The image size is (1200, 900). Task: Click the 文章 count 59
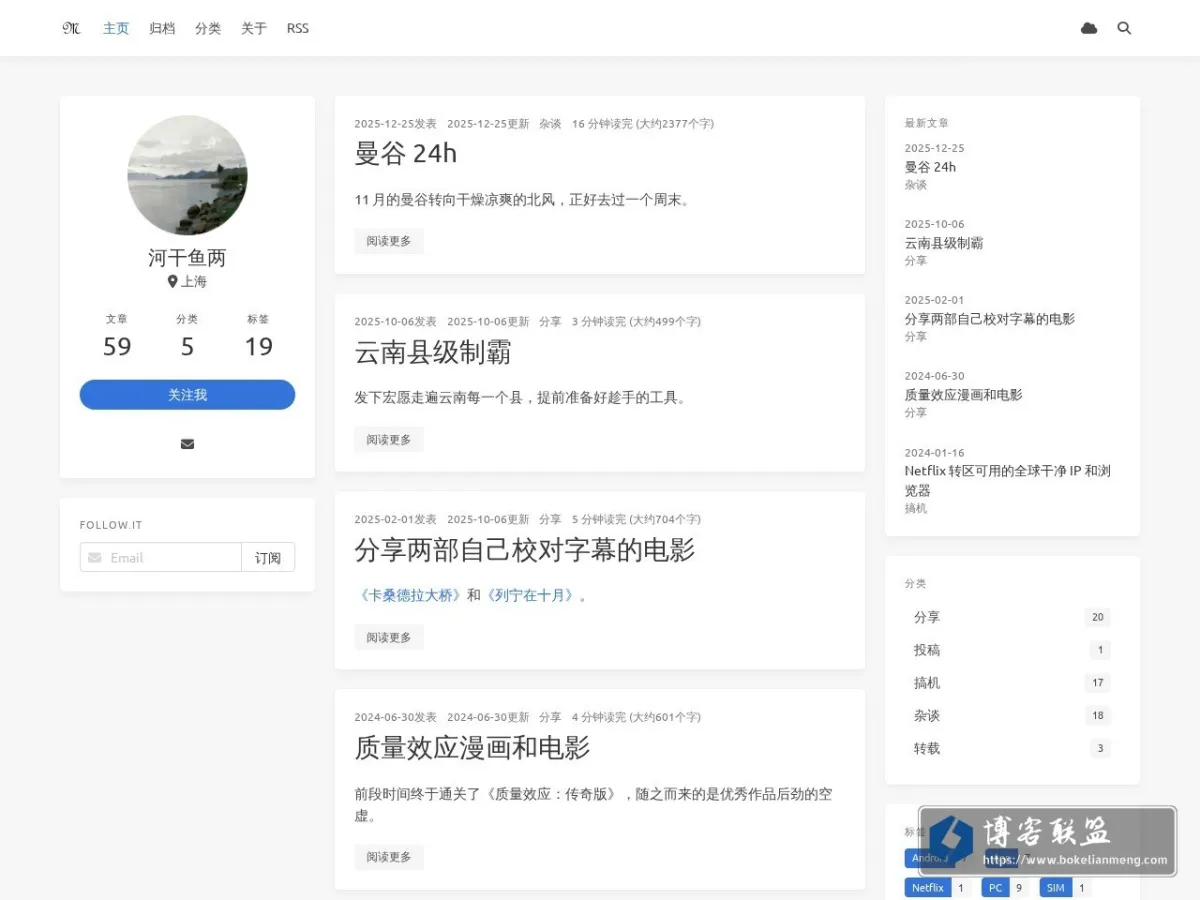tap(117, 346)
